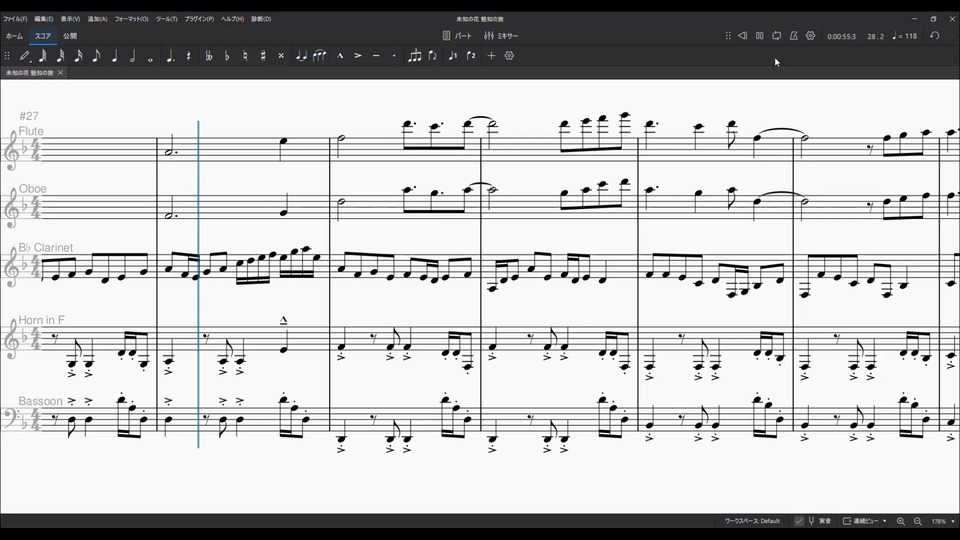
Task: Open the 連続ビュー view mode dropdown
Action: [x=864, y=521]
